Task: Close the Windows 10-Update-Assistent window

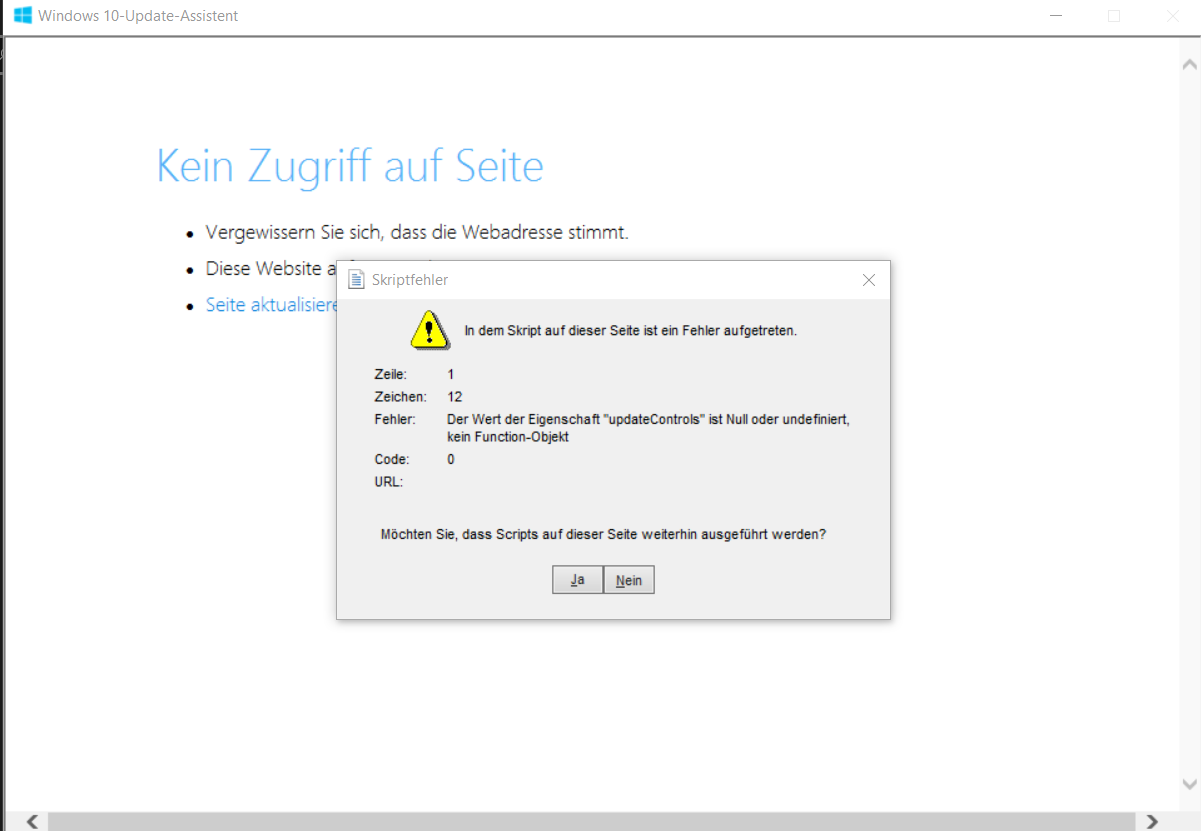Action: 1173,16
